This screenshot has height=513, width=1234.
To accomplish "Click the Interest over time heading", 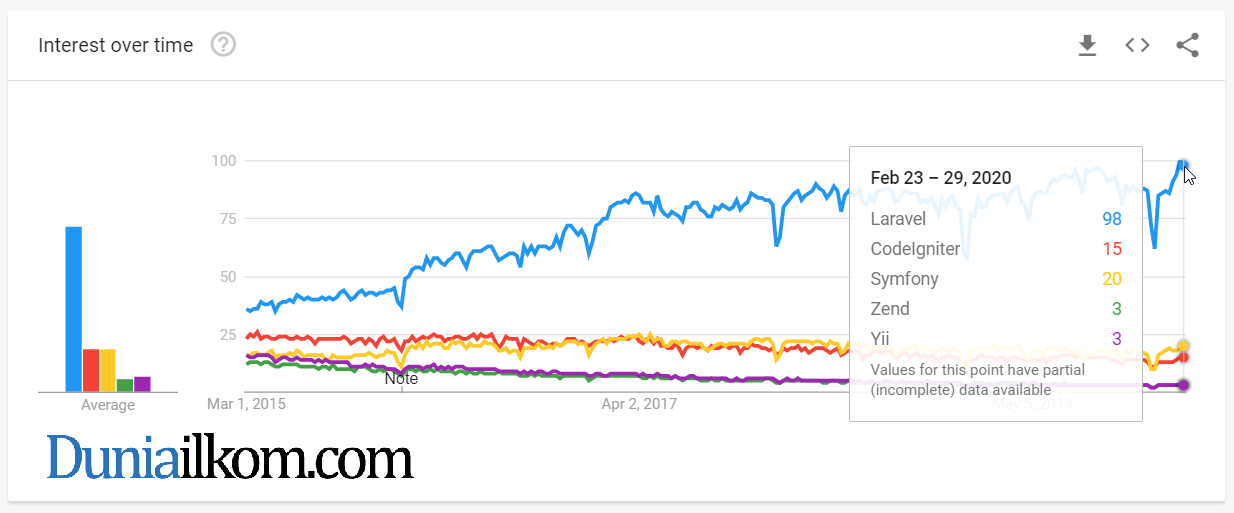I will [x=116, y=45].
